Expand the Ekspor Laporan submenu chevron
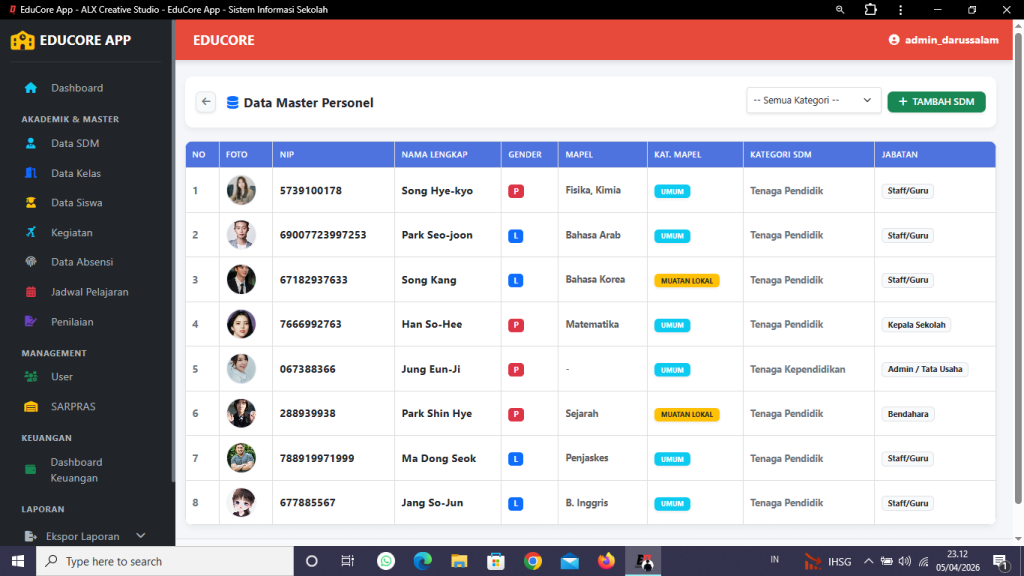1024x576 pixels. [x=140, y=536]
